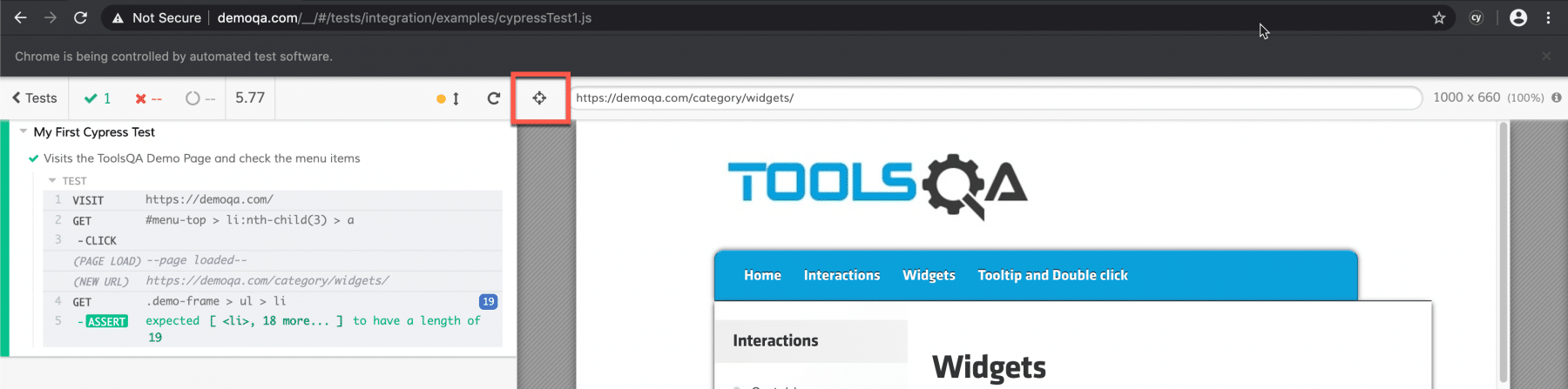The width and height of the screenshot is (1568, 389).
Task: Click the Chrome address bar URL
Action: point(404,17)
